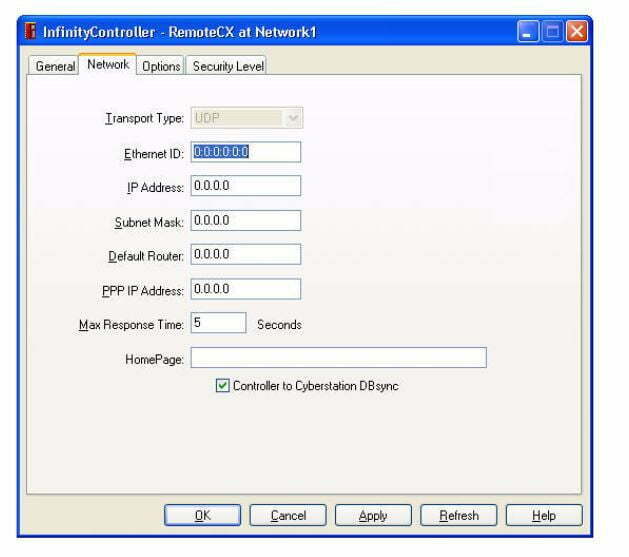The width and height of the screenshot is (629, 557).
Task: Click the IP Address field
Action: tap(246, 186)
